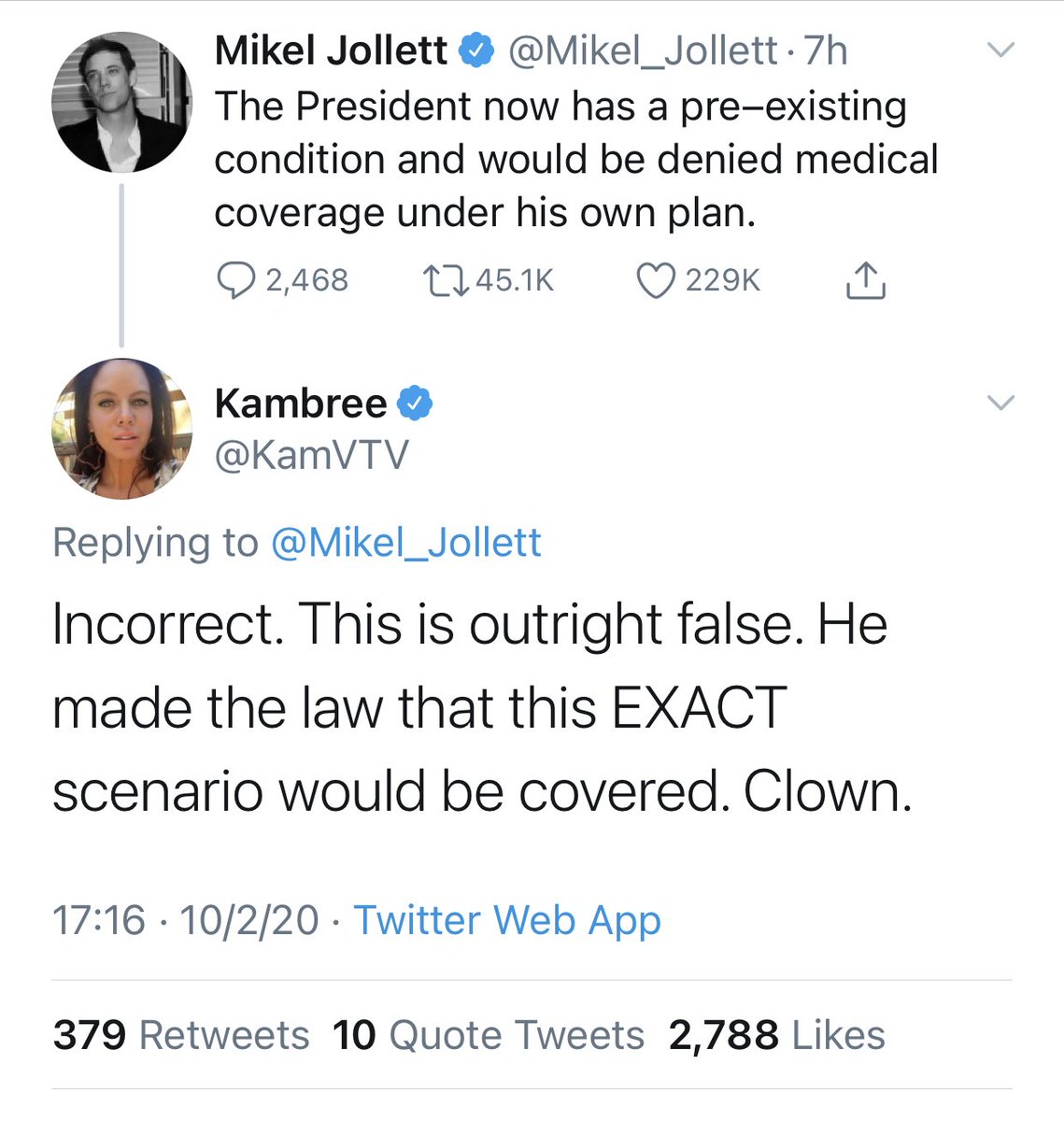The height and width of the screenshot is (1121, 1064).
Task: Click Mikel Jollett's verified badge
Action: click(x=478, y=50)
